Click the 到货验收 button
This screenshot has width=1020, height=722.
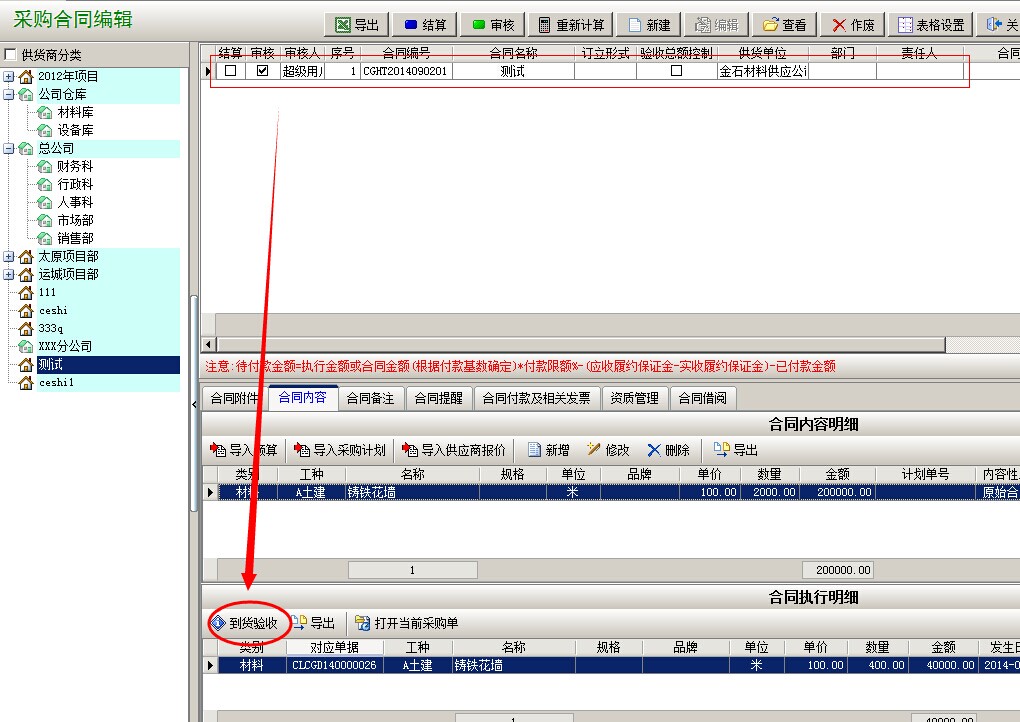[243, 623]
